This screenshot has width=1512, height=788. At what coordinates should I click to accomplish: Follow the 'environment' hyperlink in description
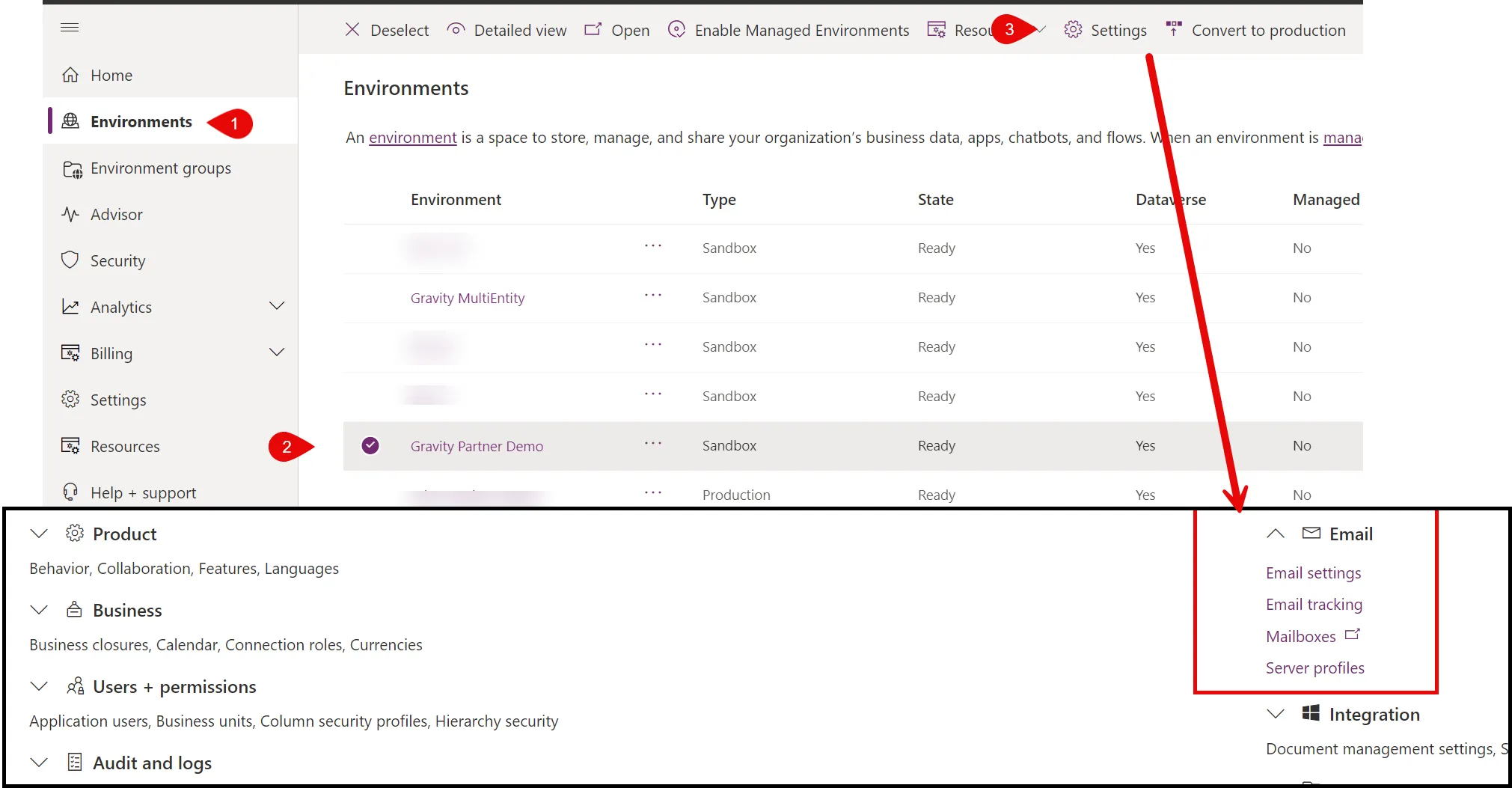412,138
